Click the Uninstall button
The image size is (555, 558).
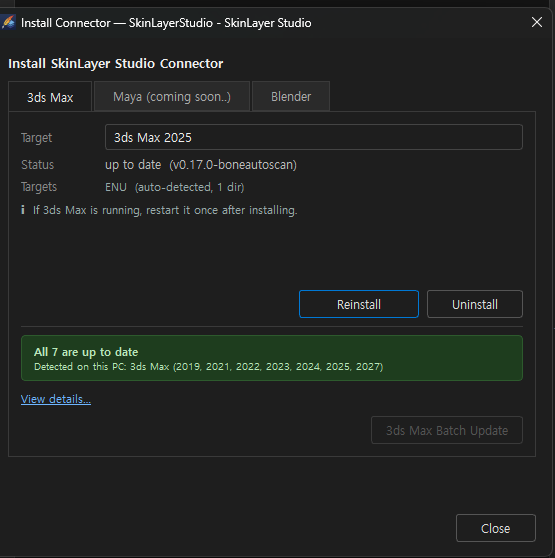(475, 304)
